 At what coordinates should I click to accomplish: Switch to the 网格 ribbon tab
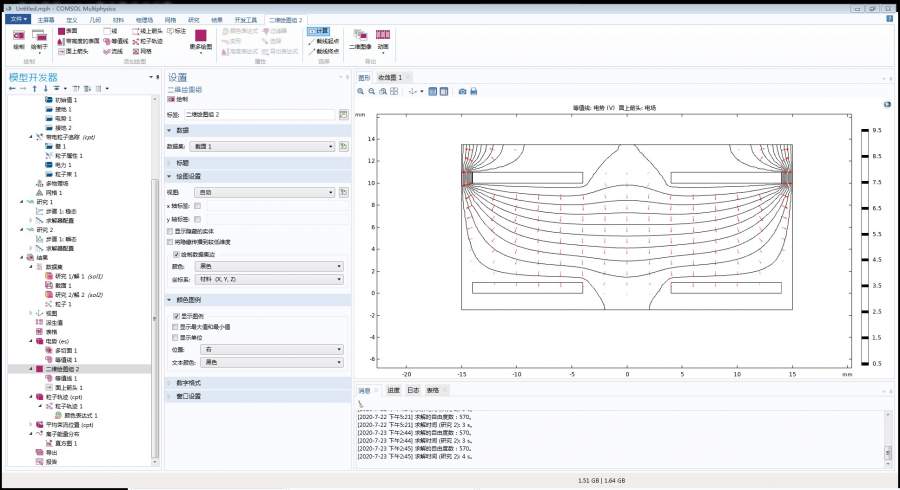[x=171, y=19]
